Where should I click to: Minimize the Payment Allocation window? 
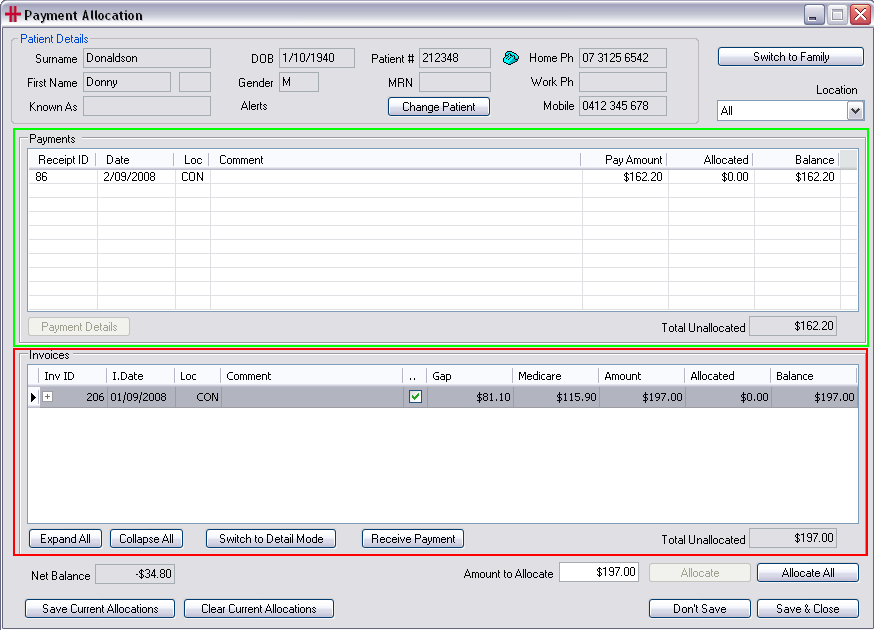pos(814,14)
